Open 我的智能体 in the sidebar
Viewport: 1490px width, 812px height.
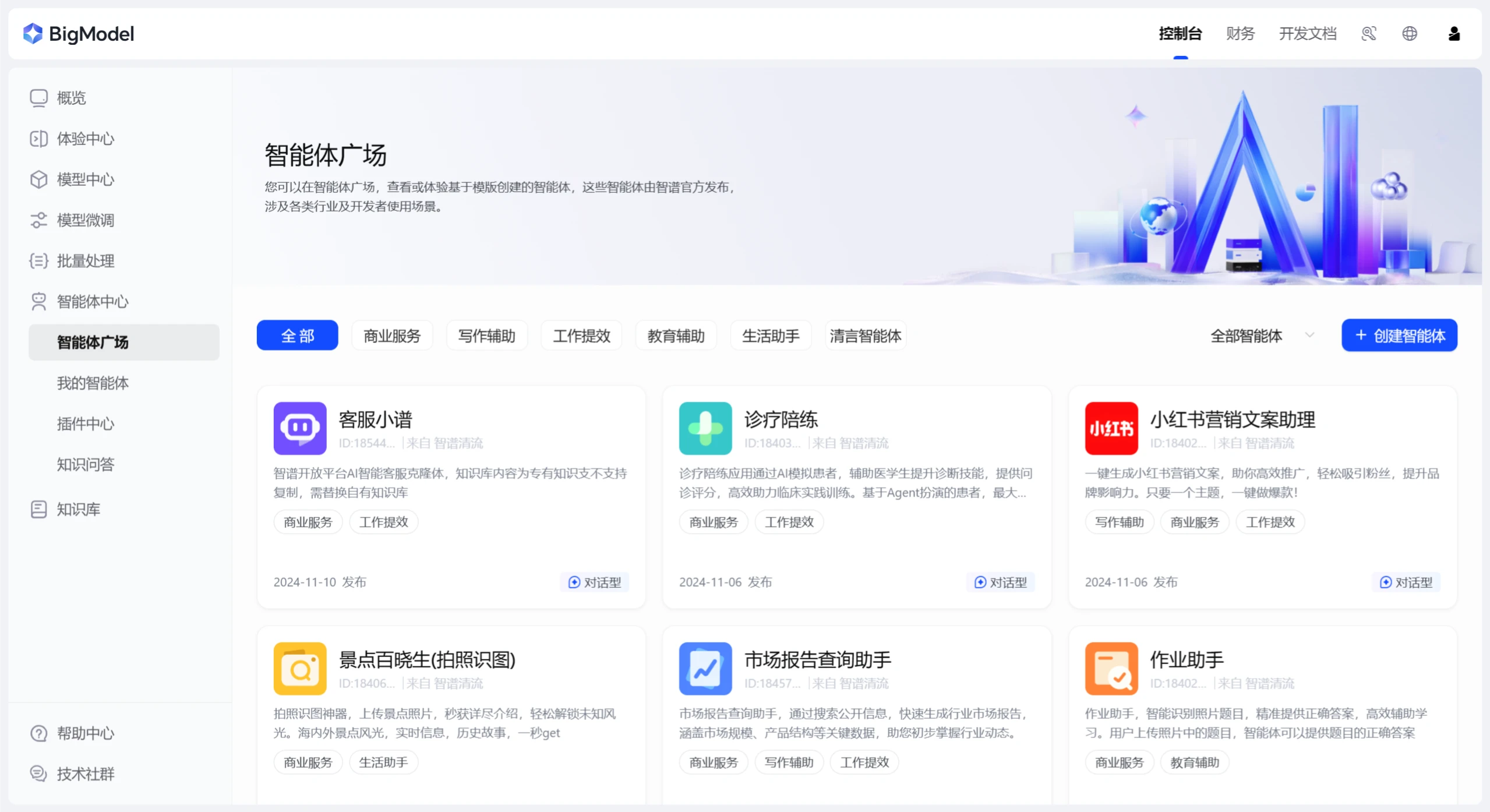coord(92,383)
